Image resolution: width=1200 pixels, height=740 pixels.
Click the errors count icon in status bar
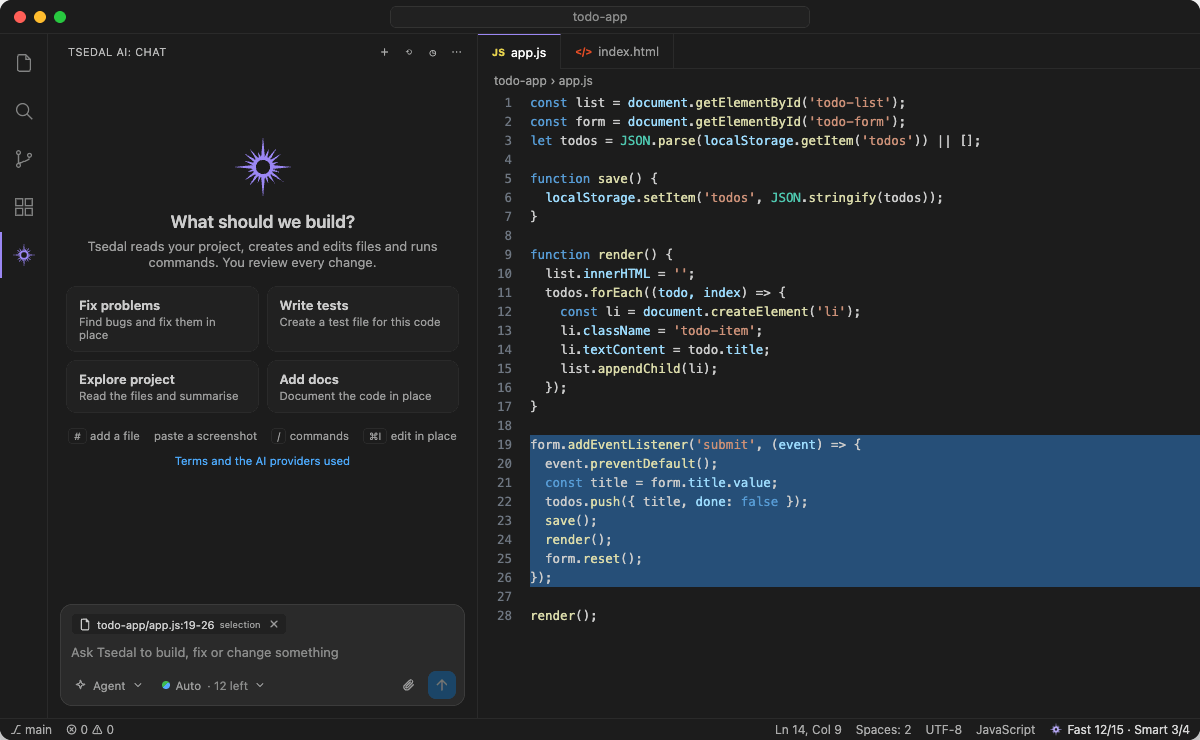78,730
